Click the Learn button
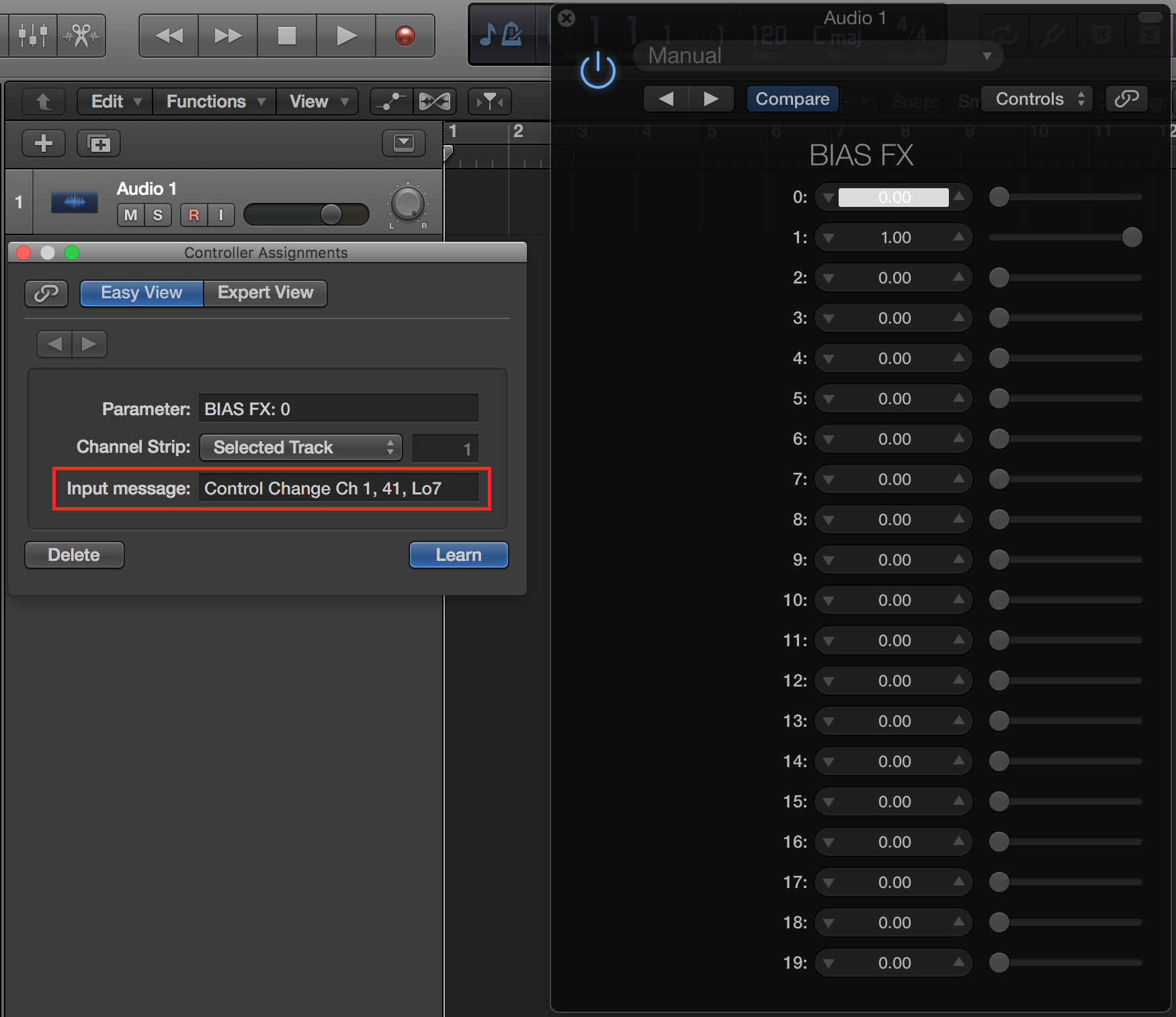1176x1017 pixels. (459, 555)
